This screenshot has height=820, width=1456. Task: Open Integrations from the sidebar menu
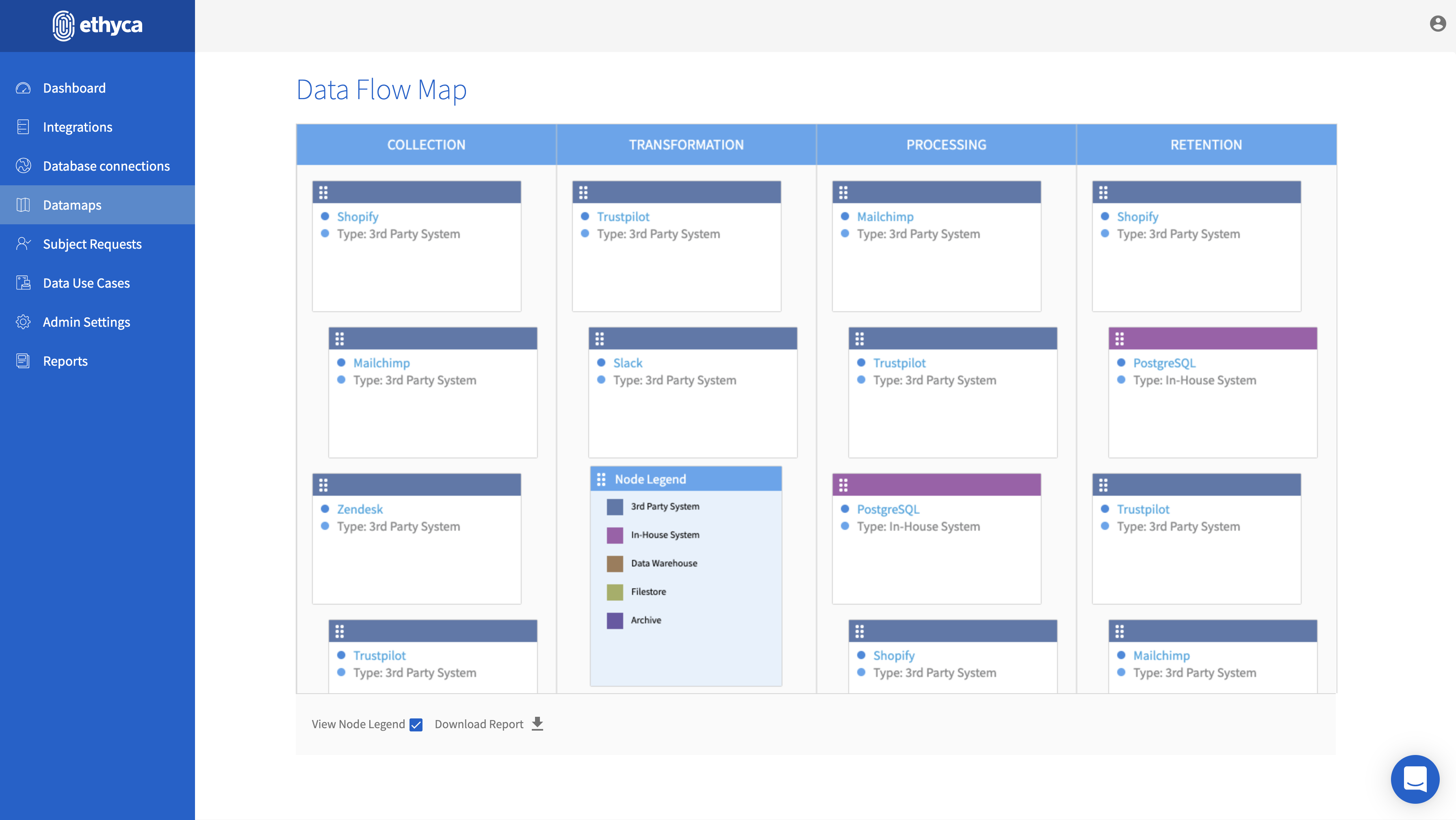(78, 127)
